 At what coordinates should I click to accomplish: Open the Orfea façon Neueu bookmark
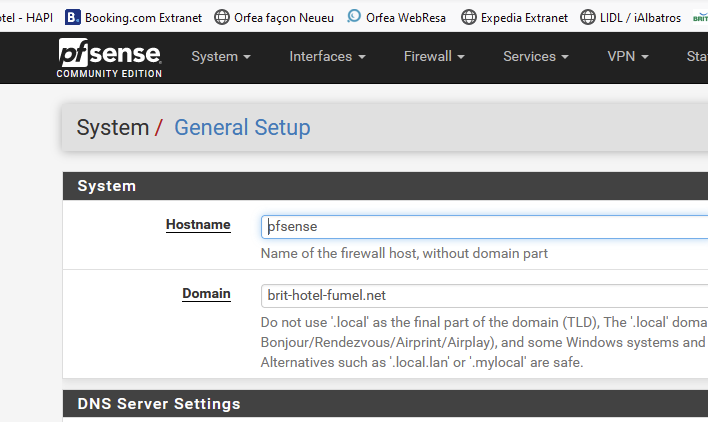point(274,18)
